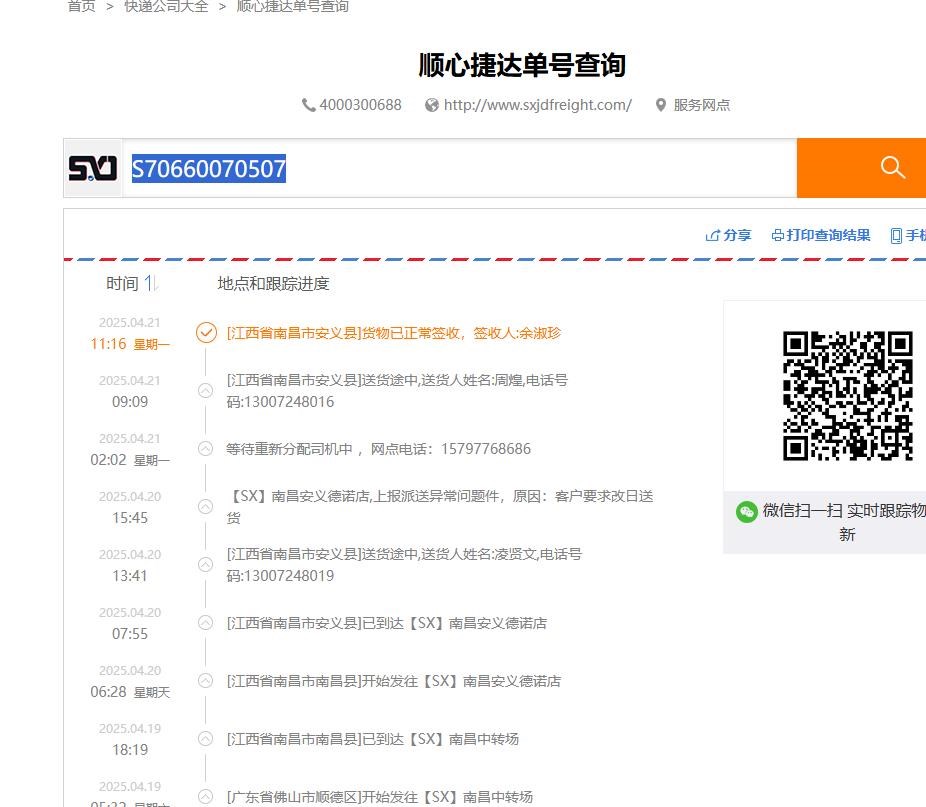Click the orange signed checkmark icon
The image size is (926, 807).
pos(206,333)
